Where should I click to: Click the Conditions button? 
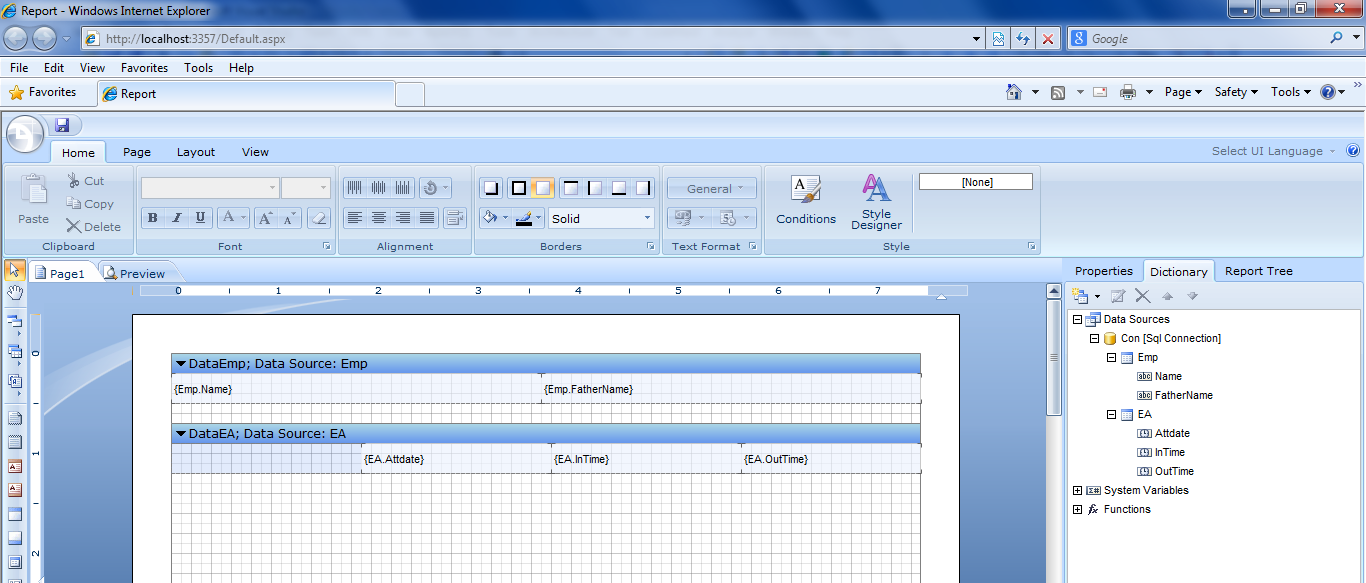coord(806,200)
